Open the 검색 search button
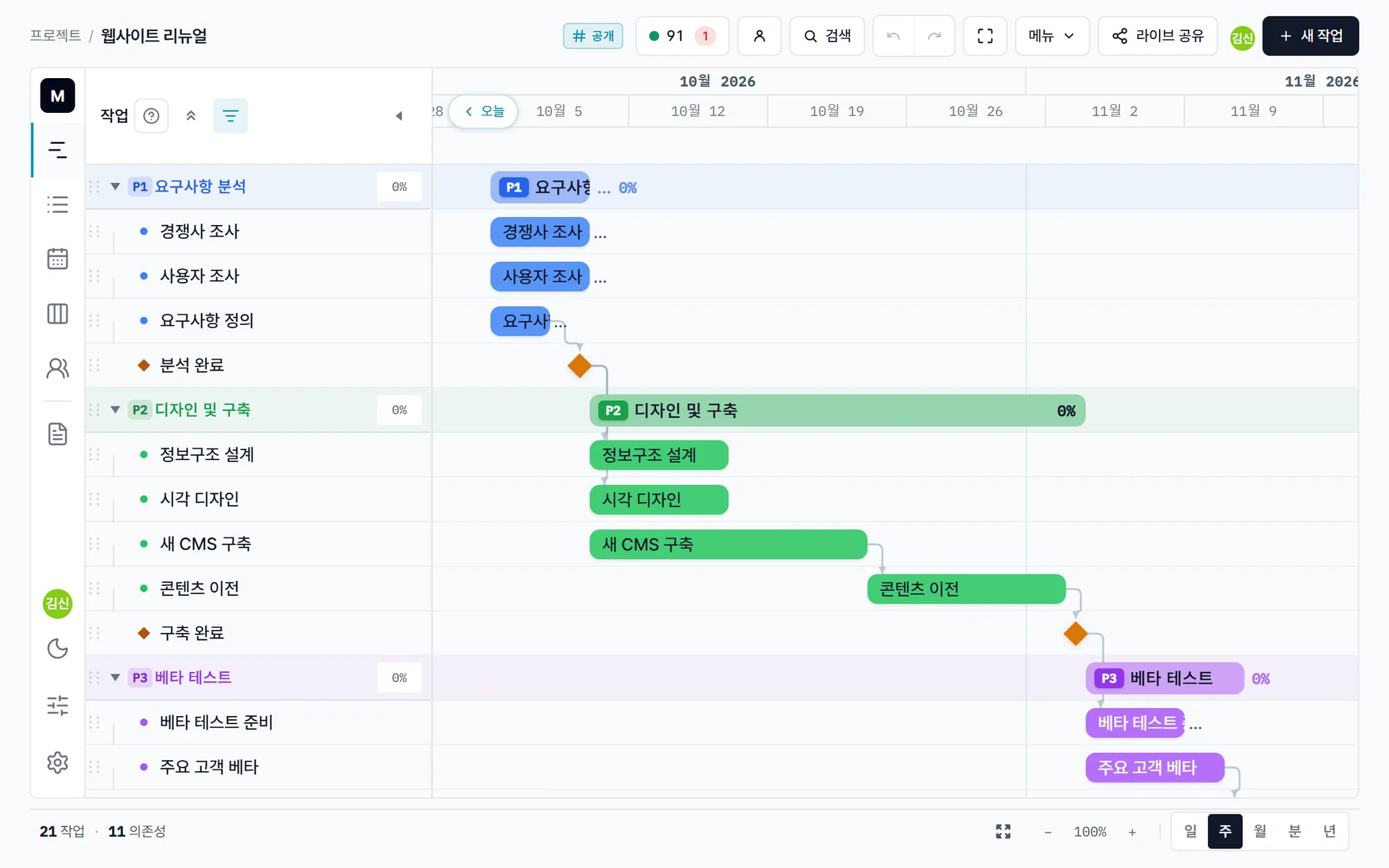 (x=827, y=35)
